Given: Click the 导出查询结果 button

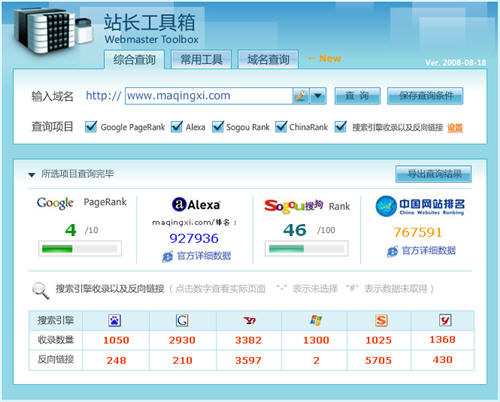Looking at the screenshot, I should coord(433,174).
